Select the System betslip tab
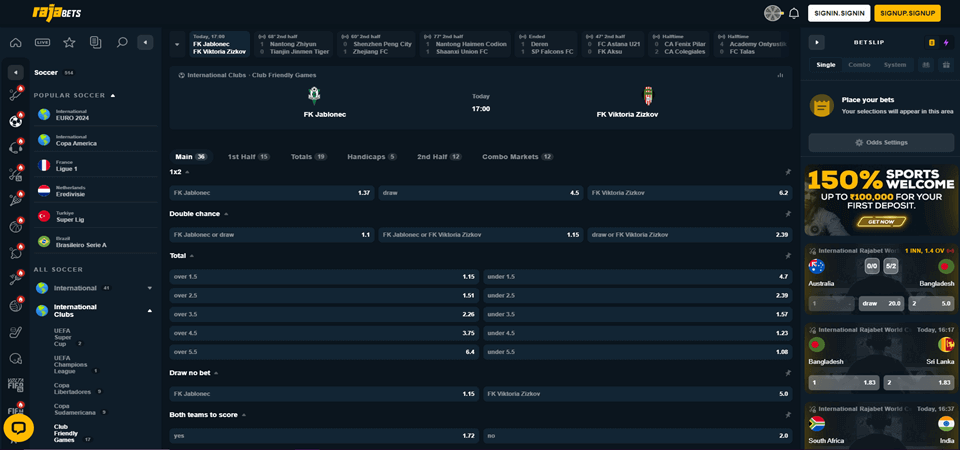The width and height of the screenshot is (960, 450). coord(894,65)
